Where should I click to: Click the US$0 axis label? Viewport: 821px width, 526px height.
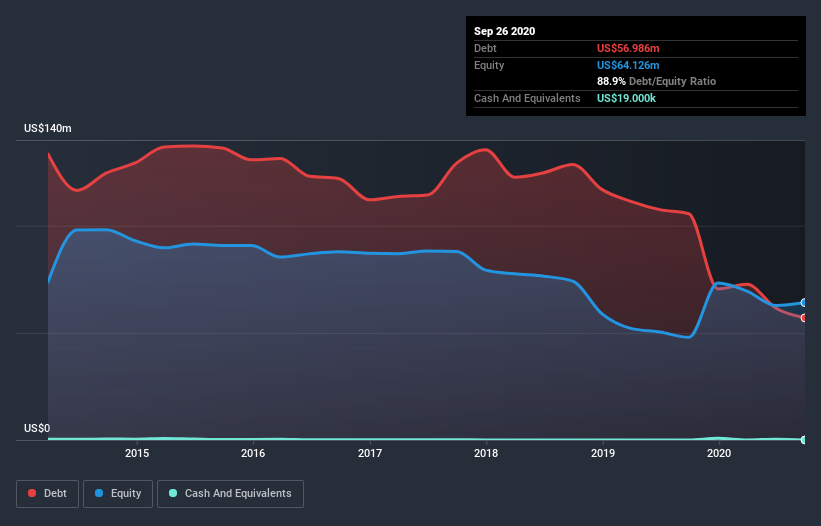(x=37, y=428)
